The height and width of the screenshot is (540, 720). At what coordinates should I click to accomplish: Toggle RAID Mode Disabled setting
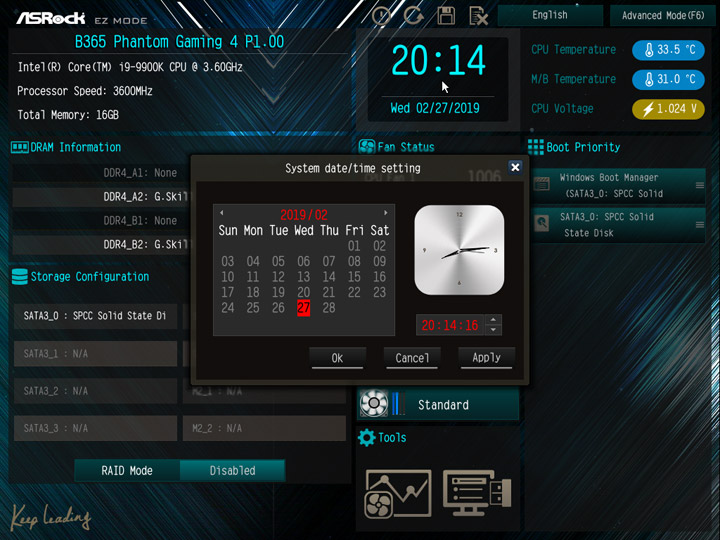(x=232, y=471)
